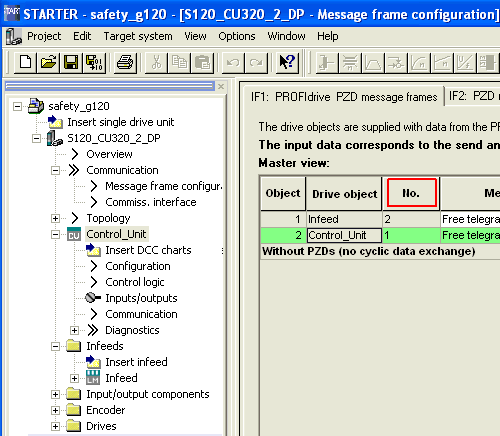
Task: Open Message frame configuration tree item
Action: [x=164, y=186]
